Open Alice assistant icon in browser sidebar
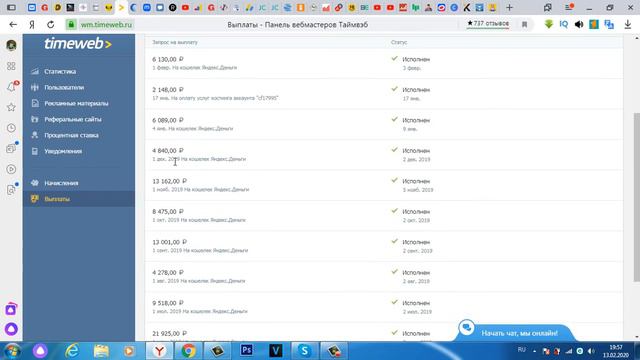The image size is (640, 360). tap(11, 329)
